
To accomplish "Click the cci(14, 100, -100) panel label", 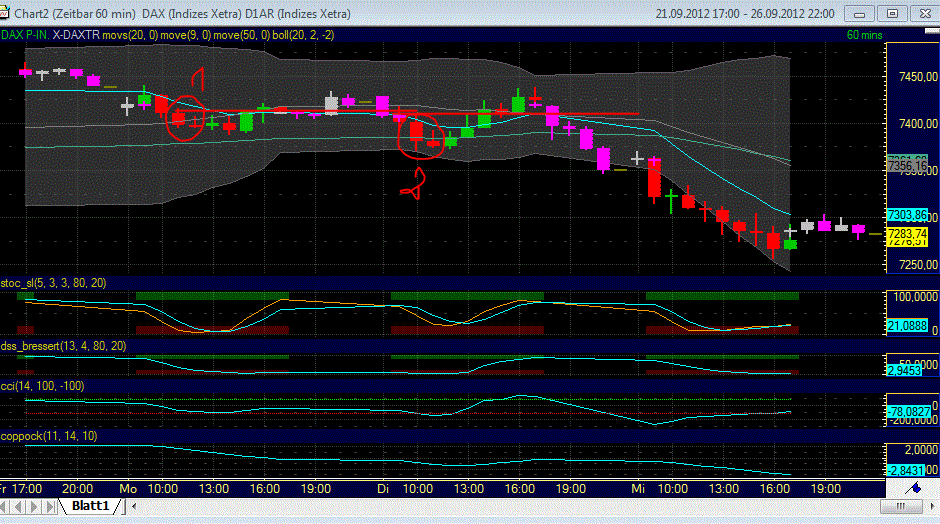I will pos(43,386).
